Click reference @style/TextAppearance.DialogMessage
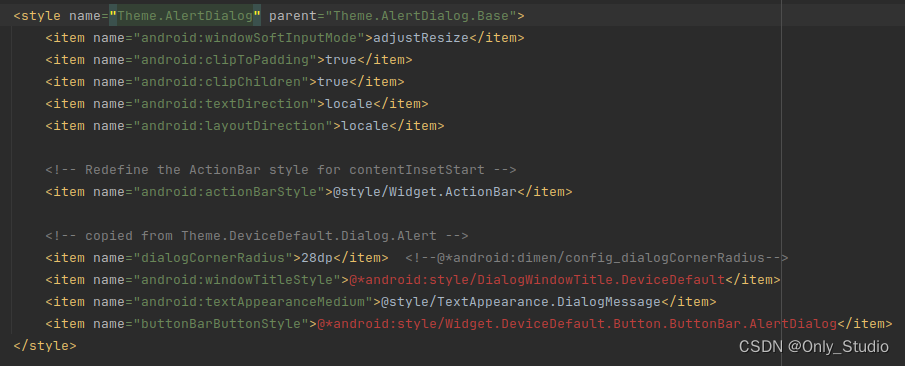Image resolution: width=905 pixels, height=366 pixels. click(521, 302)
